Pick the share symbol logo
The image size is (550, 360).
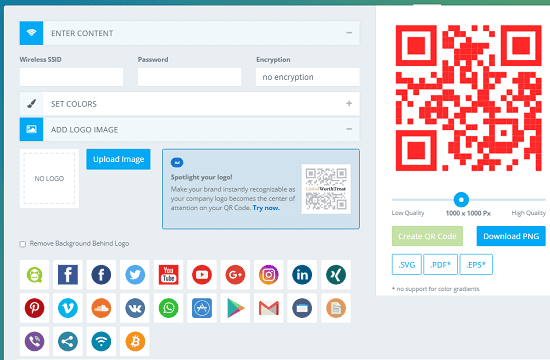pyautogui.click(x=68, y=341)
